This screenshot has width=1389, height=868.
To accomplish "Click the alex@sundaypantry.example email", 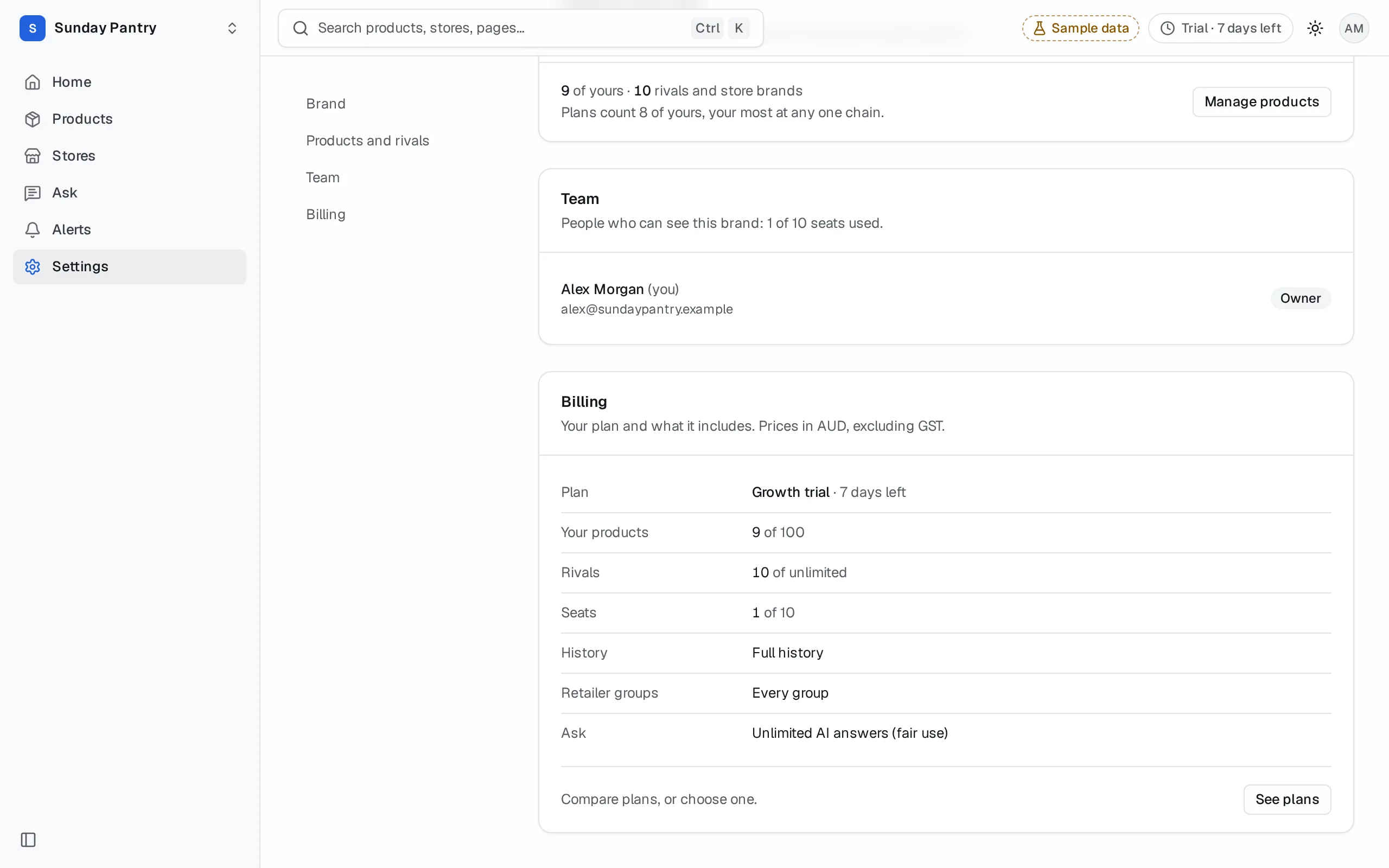I will click(x=647, y=309).
